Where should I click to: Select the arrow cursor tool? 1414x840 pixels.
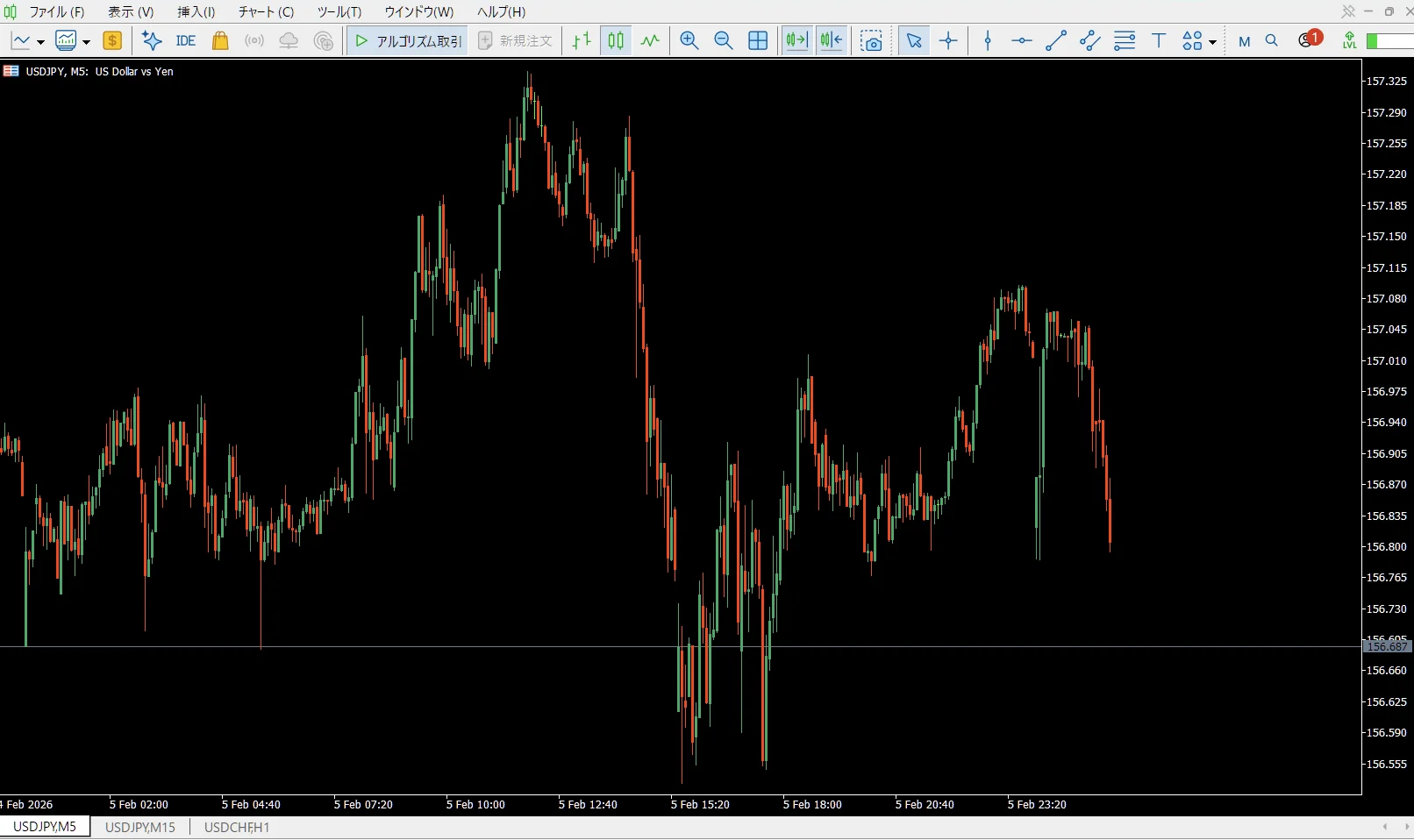(914, 40)
